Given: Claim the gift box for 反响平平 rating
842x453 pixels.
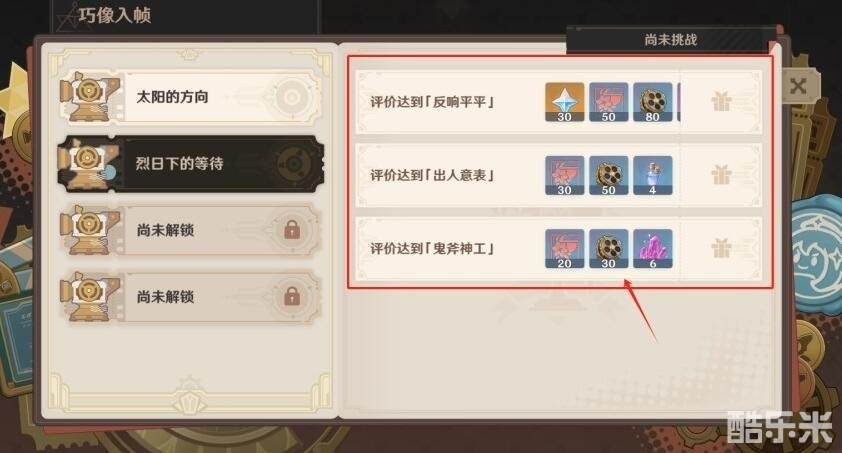Looking at the screenshot, I should click(x=721, y=101).
